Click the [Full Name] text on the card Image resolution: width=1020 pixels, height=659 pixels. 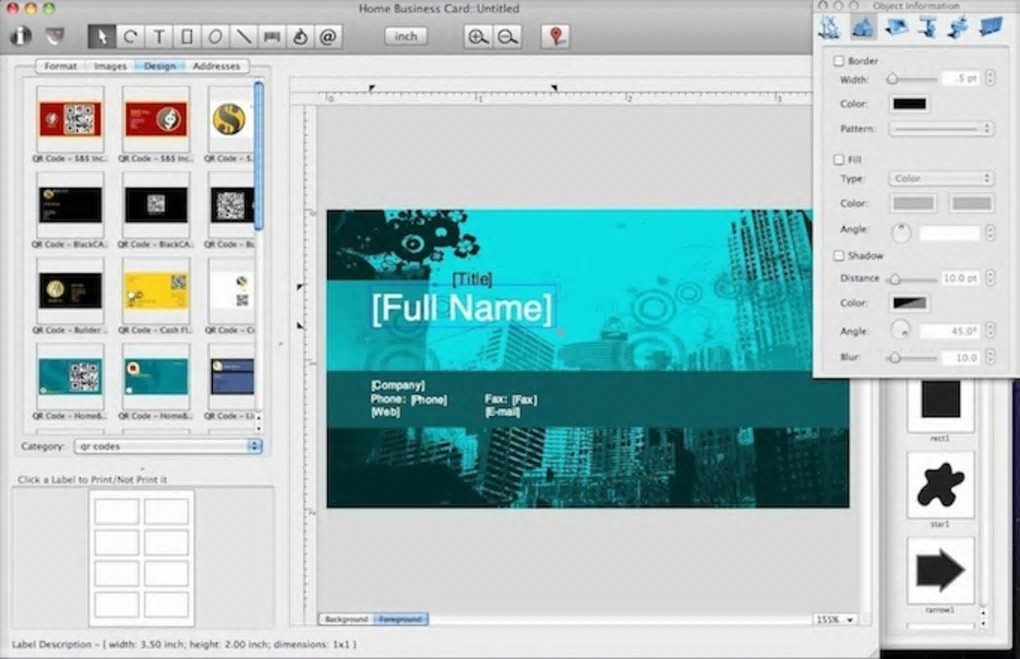pyautogui.click(x=462, y=308)
